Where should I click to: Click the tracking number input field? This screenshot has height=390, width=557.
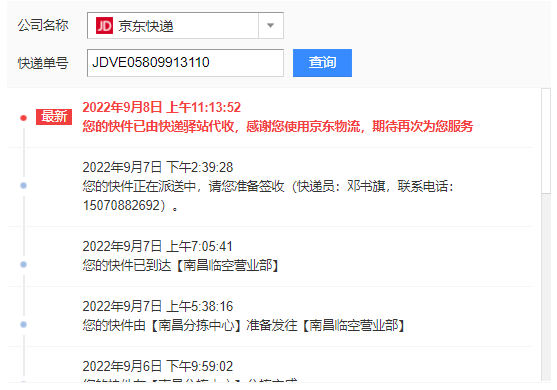click(185, 63)
